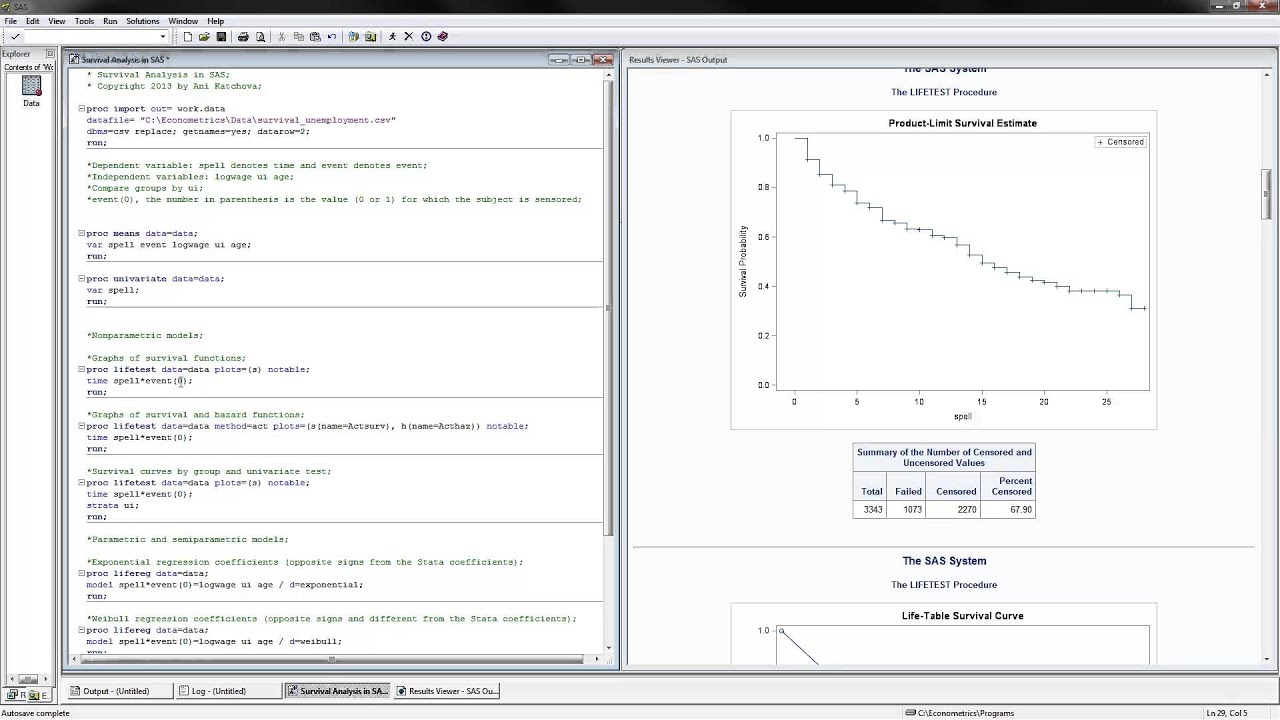Click the Total value 3343 table cell
This screenshot has width=1280, height=720.
872,509
